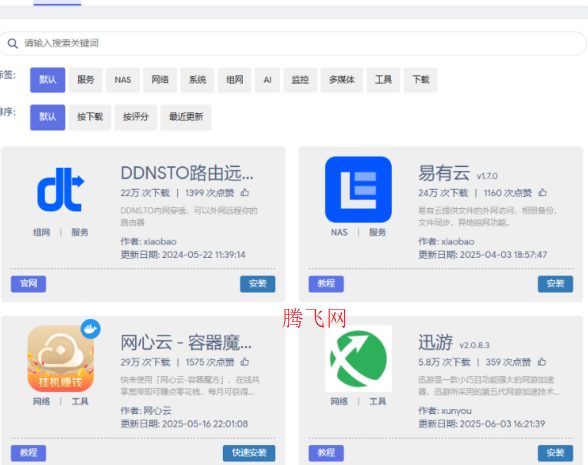Filter by 多媒体 tag

pyautogui.click(x=342, y=80)
